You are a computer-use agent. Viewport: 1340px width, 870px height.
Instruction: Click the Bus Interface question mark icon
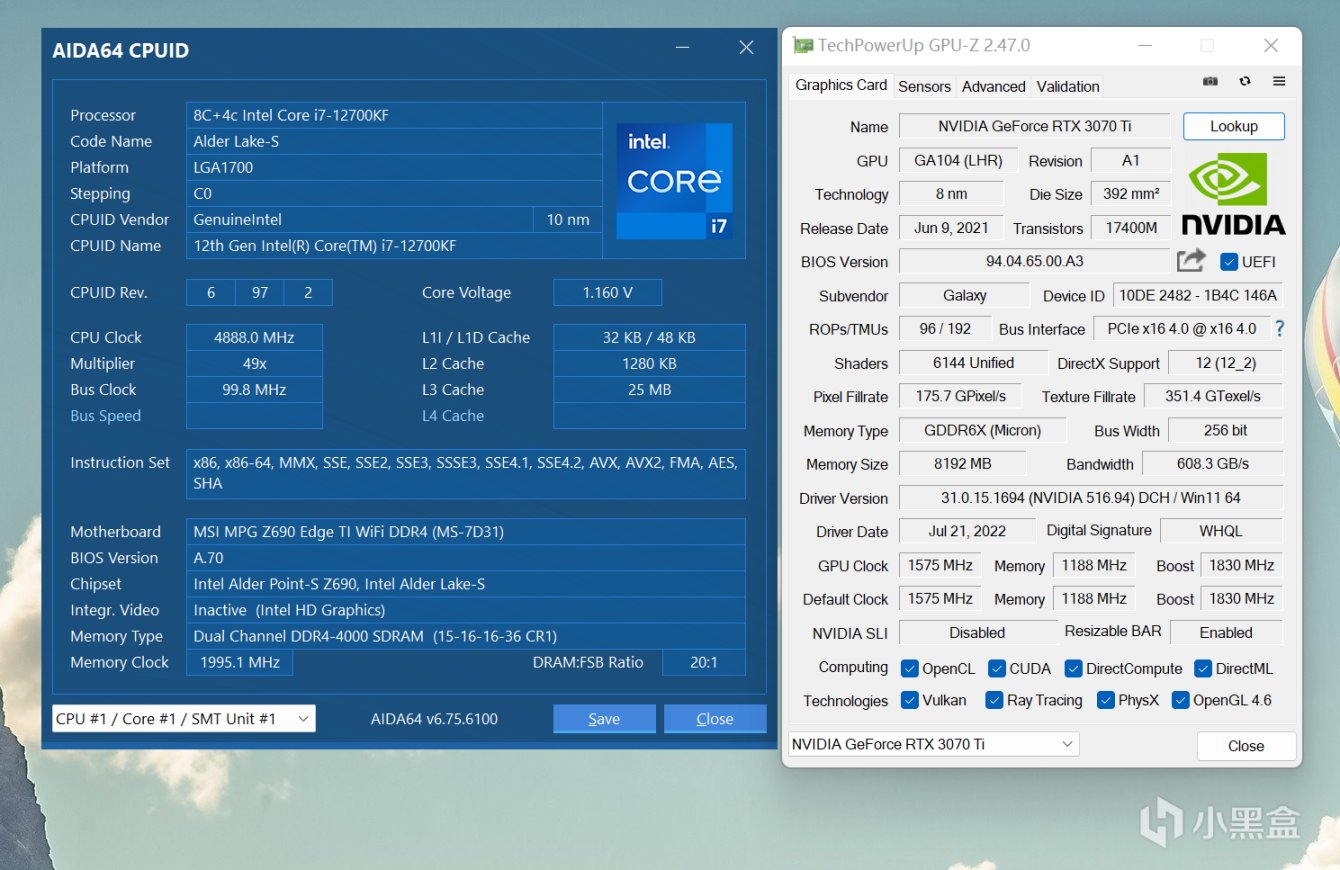coord(1279,328)
